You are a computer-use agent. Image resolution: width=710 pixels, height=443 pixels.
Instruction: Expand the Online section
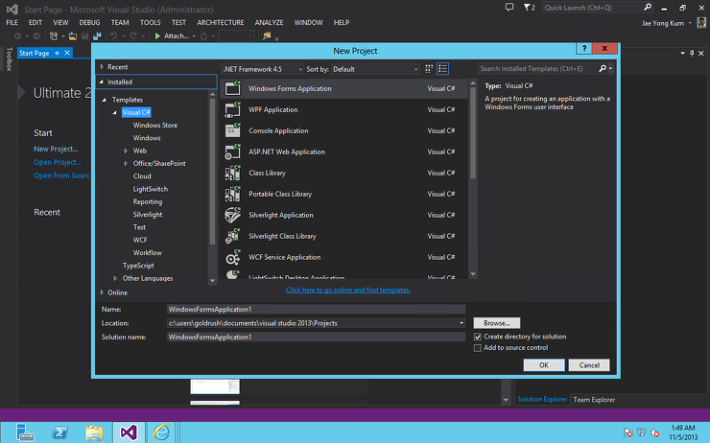click(102, 293)
